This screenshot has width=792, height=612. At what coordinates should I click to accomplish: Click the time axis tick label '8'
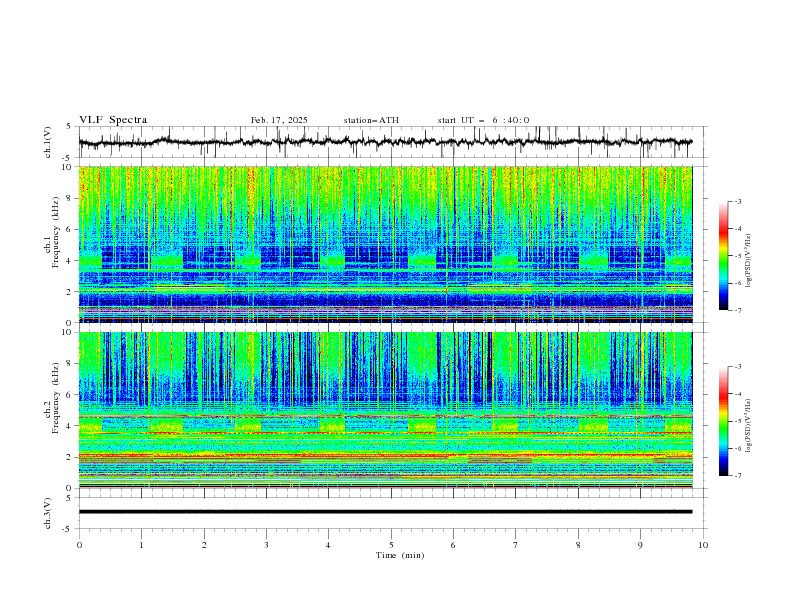[x=578, y=545]
